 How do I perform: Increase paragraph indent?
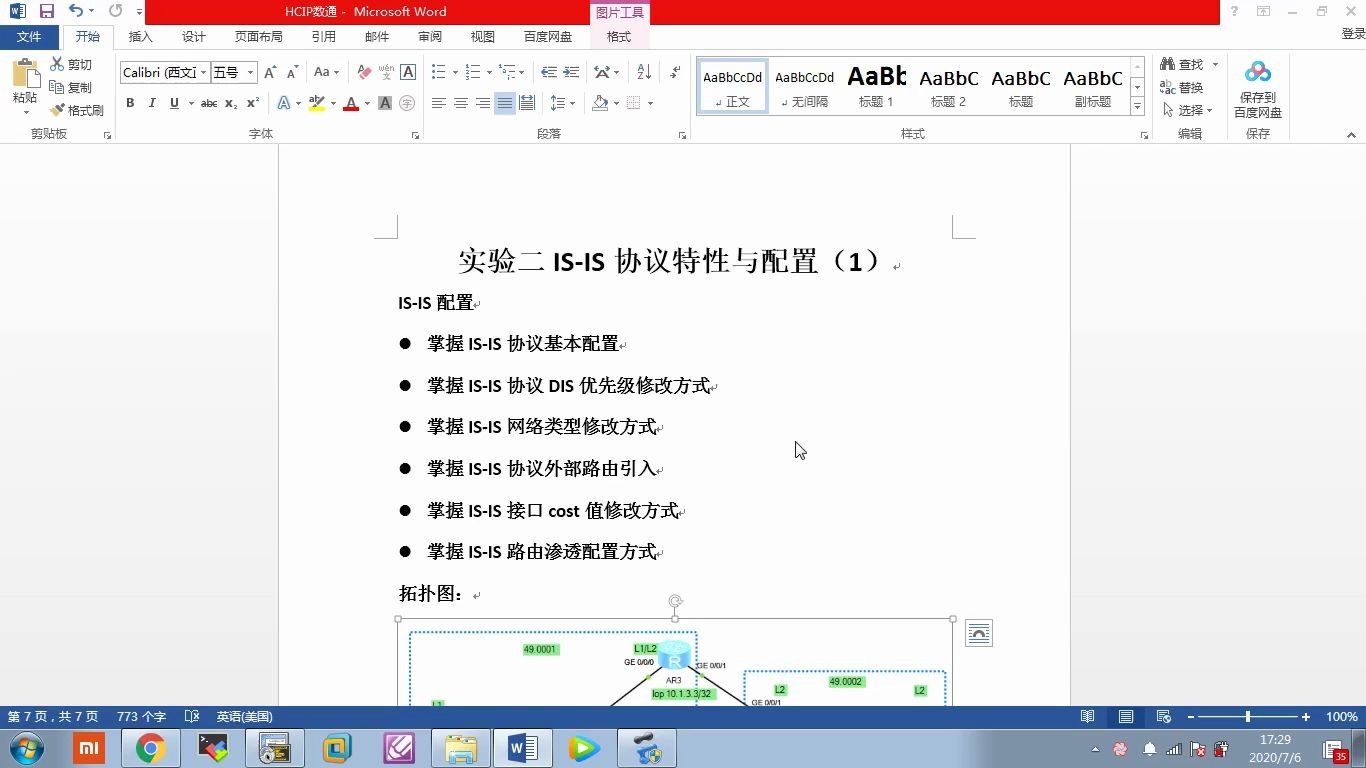tap(571, 72)
